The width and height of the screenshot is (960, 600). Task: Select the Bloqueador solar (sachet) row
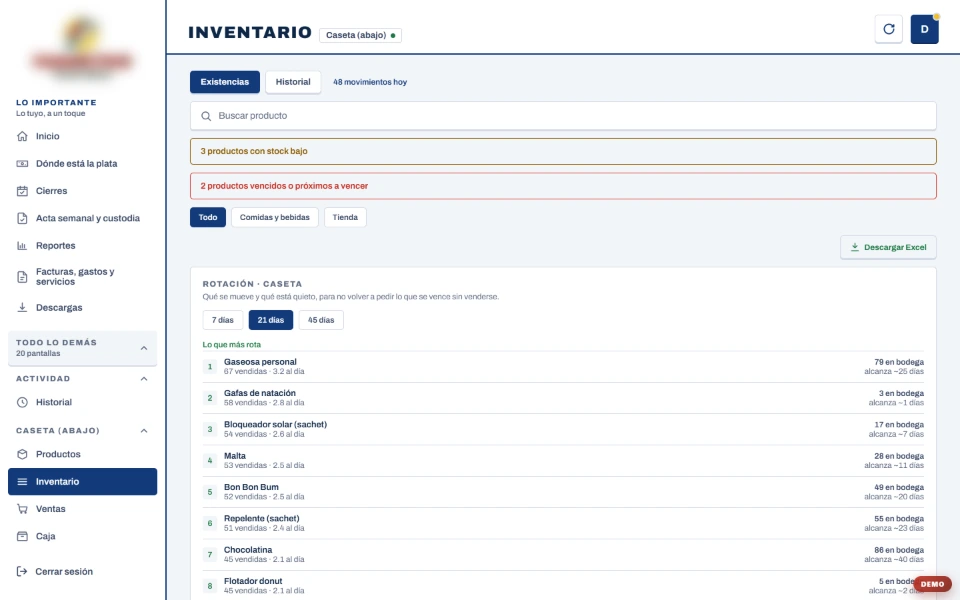pos(563,429)
